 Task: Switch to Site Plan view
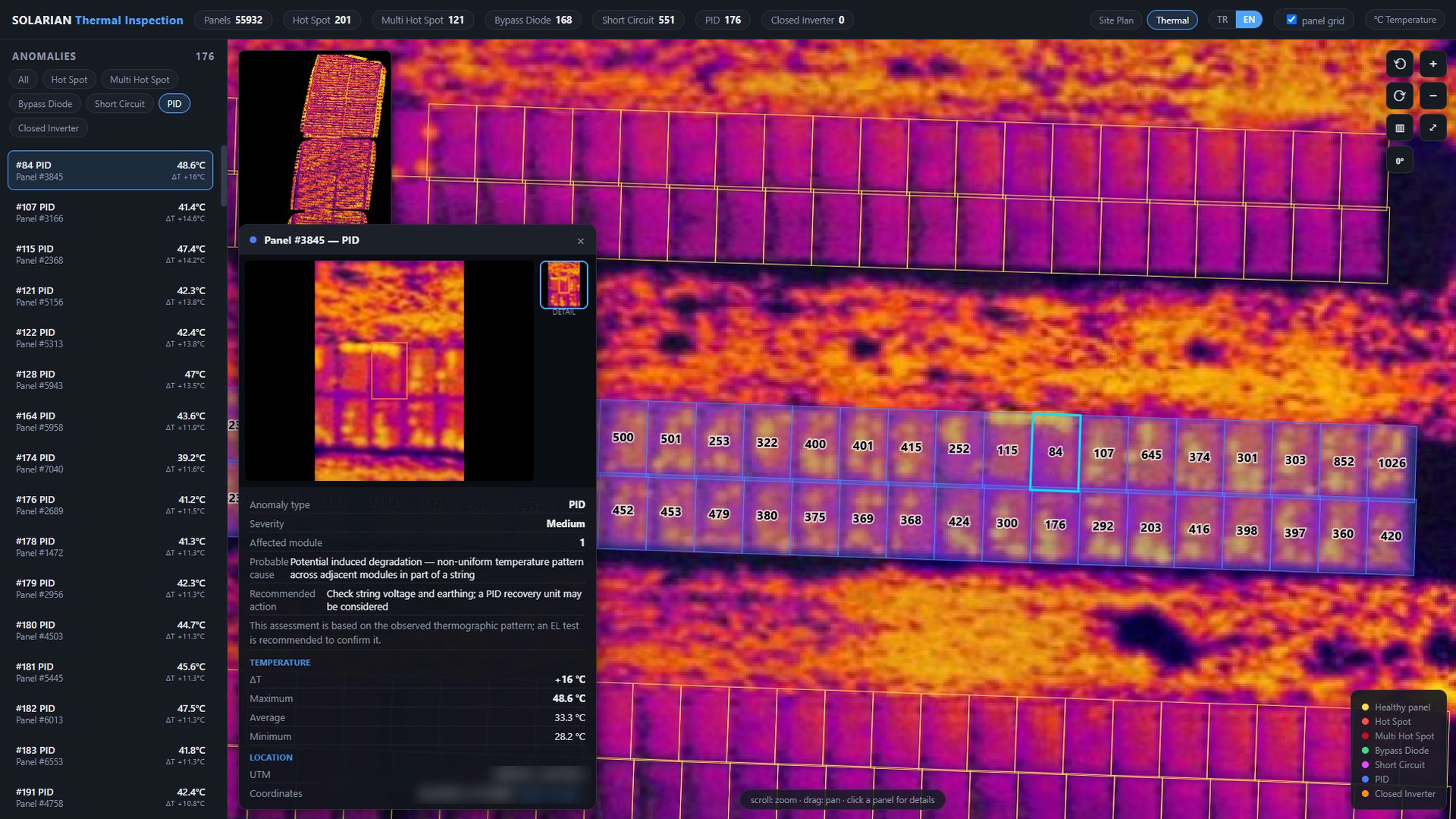tap(1116, 20)
